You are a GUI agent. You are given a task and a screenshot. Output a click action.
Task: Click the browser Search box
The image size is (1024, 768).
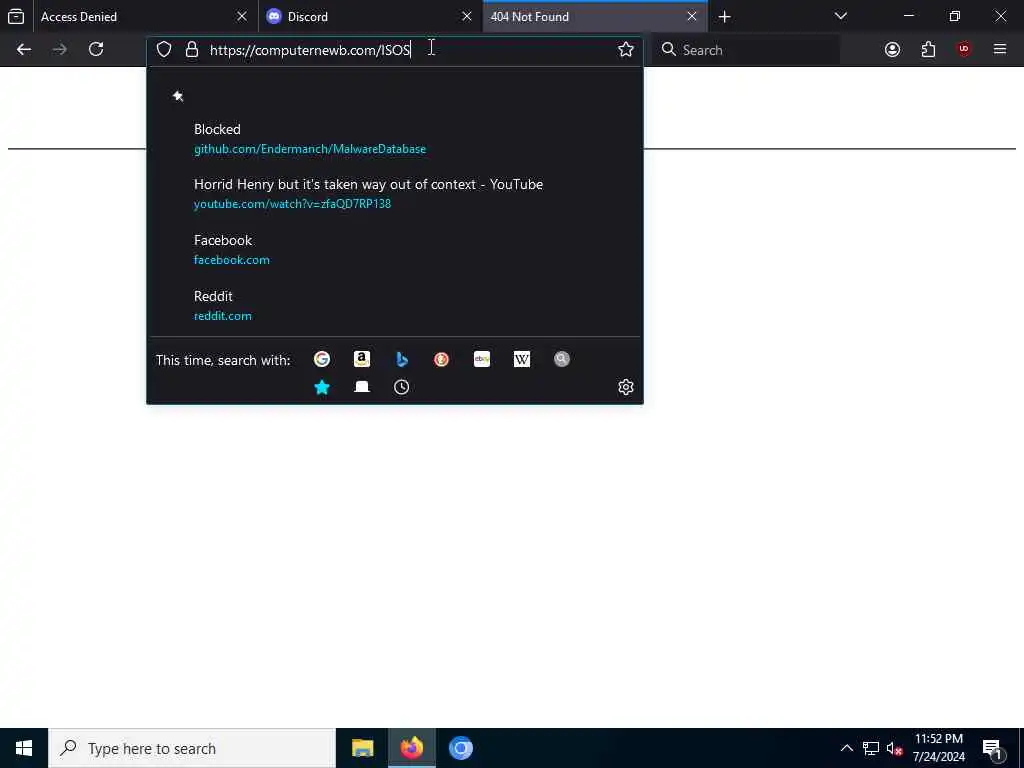[746, 50]
